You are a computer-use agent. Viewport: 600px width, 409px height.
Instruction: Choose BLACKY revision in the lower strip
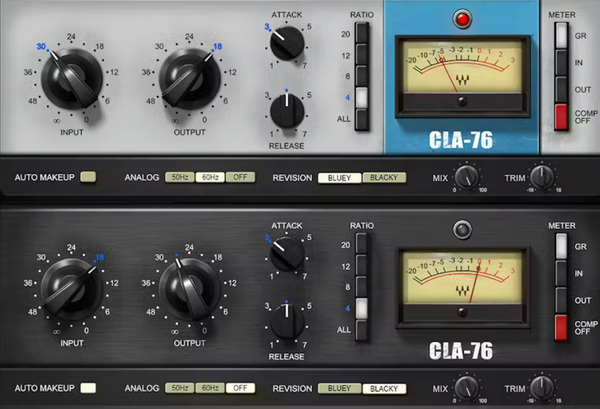point(384,389)
